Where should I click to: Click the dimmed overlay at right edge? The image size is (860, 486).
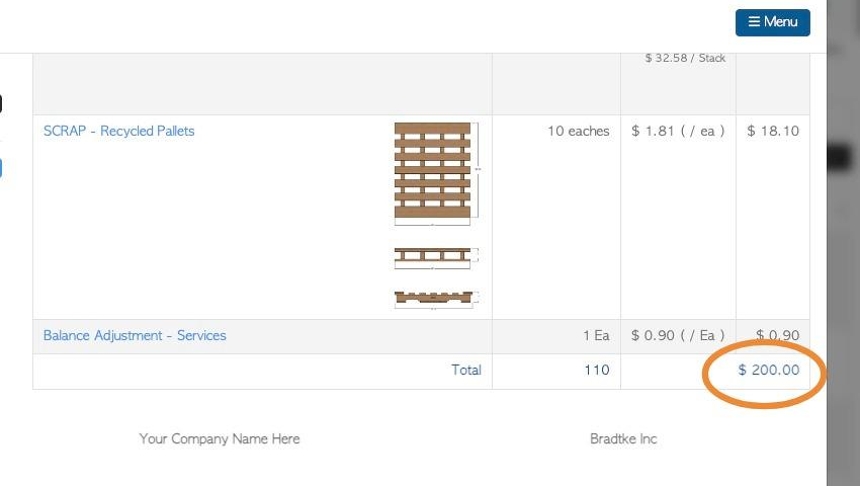click(x=844, y=243)
